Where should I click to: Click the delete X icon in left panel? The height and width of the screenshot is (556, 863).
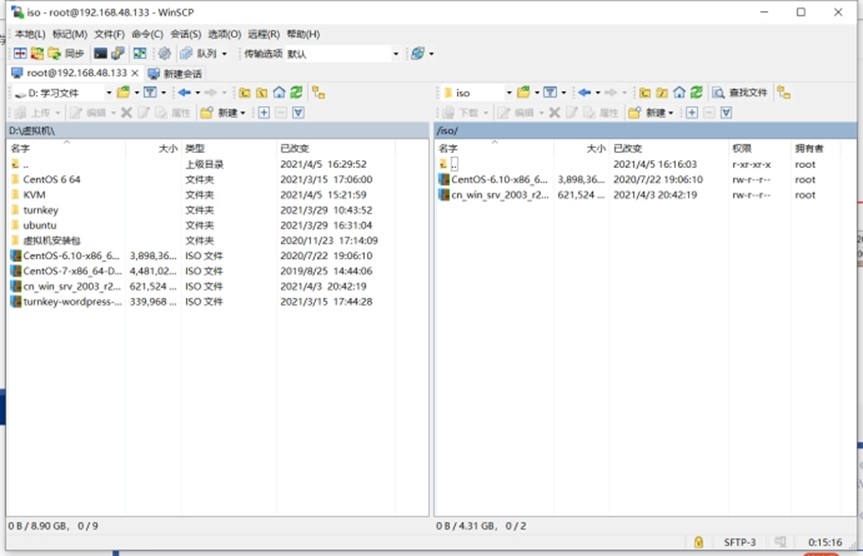(x=127, y=113)
